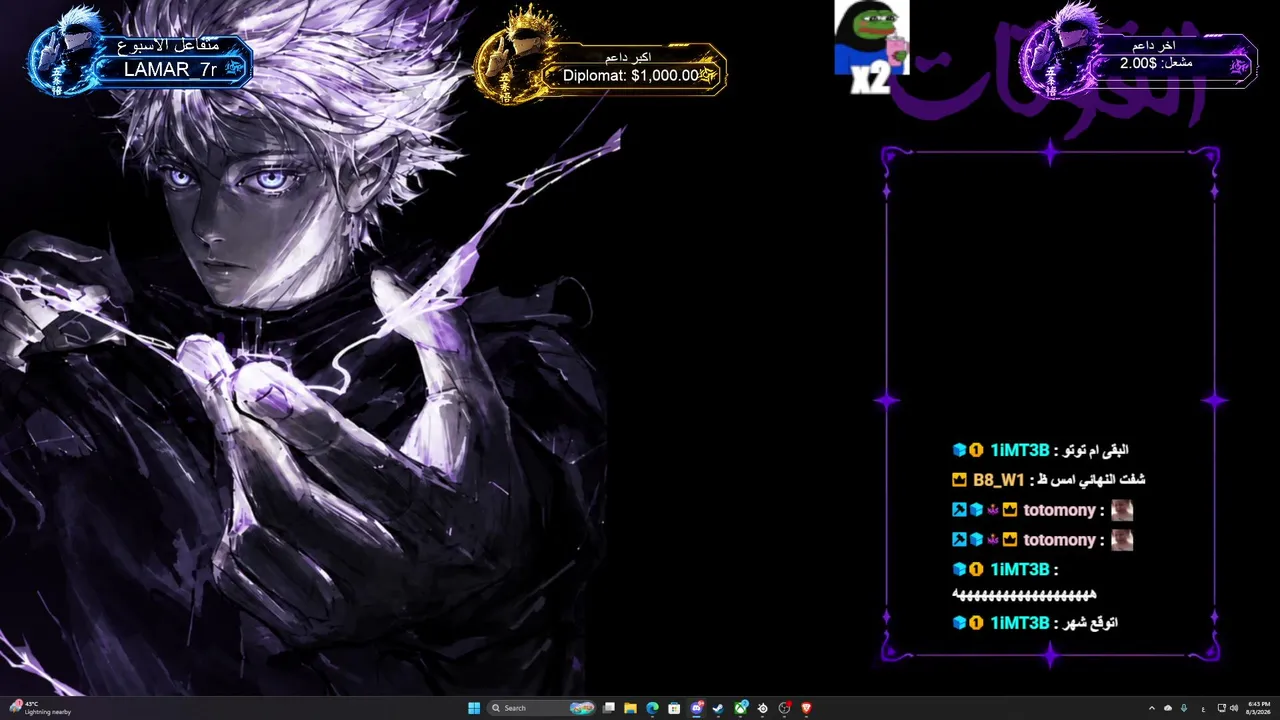Open Steam from the taskbar

click(718, 708)
